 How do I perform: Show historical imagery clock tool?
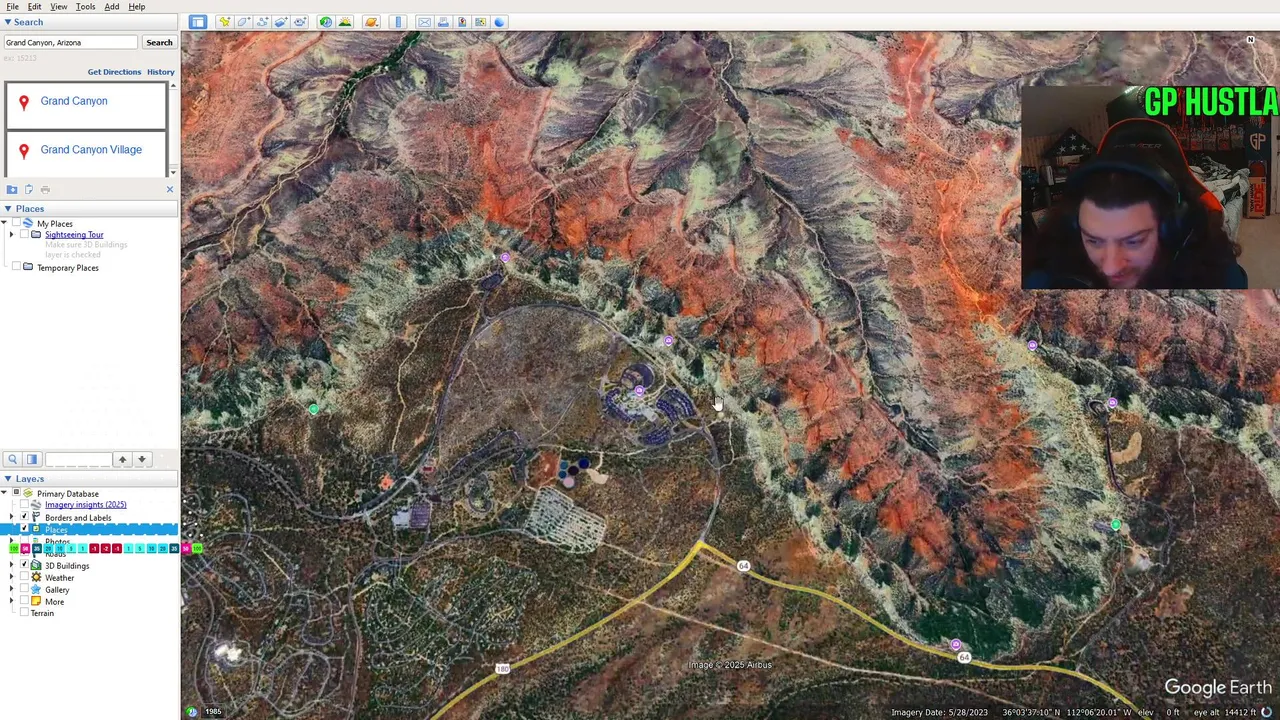click(326, 22)
